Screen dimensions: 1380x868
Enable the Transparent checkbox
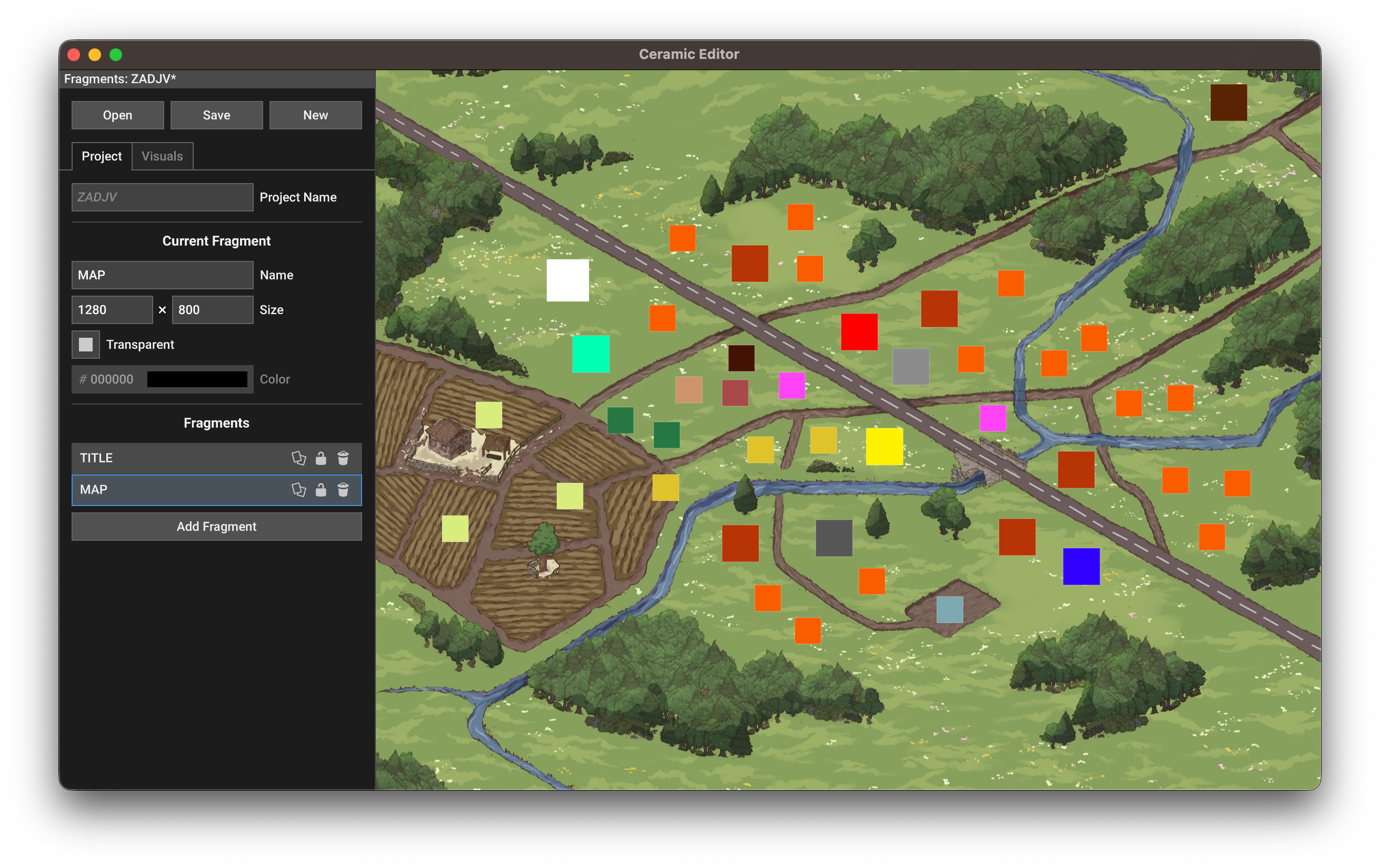pyautogui.click(x=85, y=345)
